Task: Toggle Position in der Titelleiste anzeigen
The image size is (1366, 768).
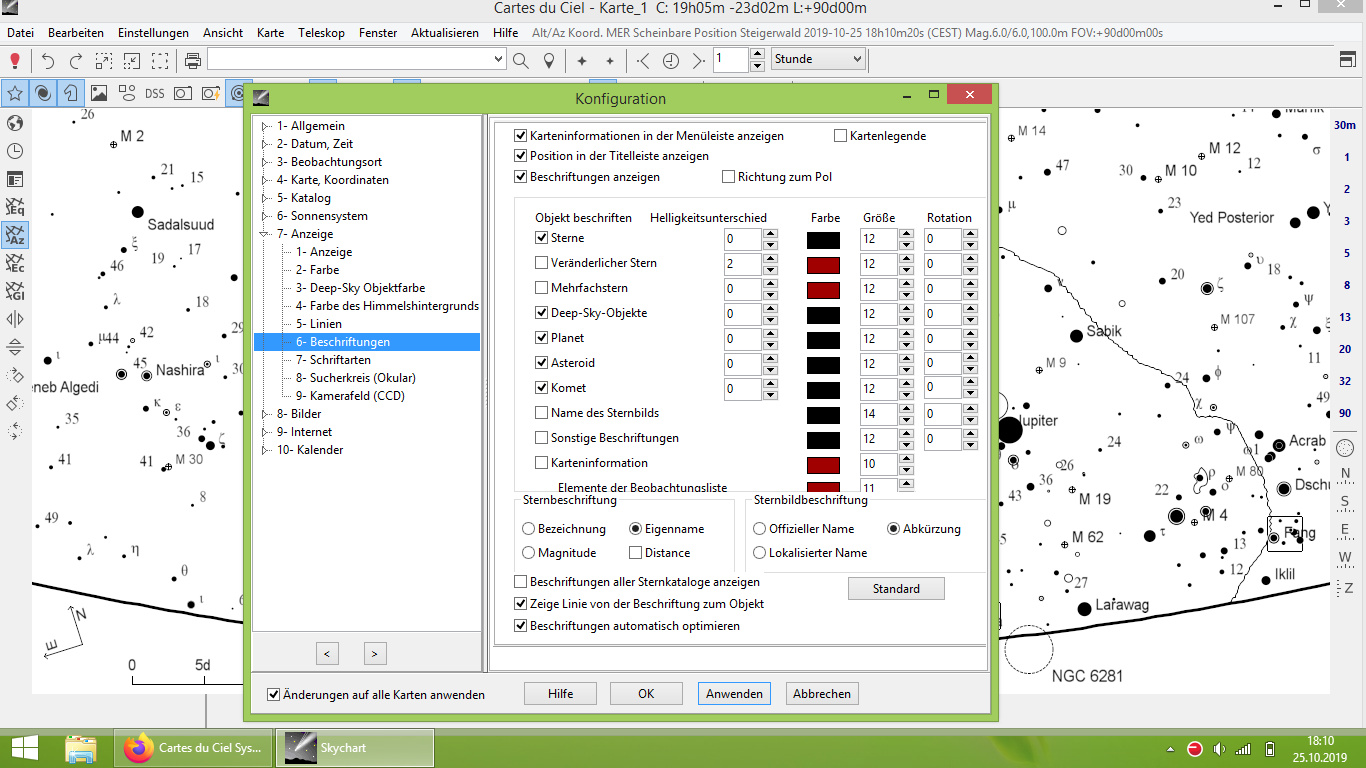Action: pos(520,156)
